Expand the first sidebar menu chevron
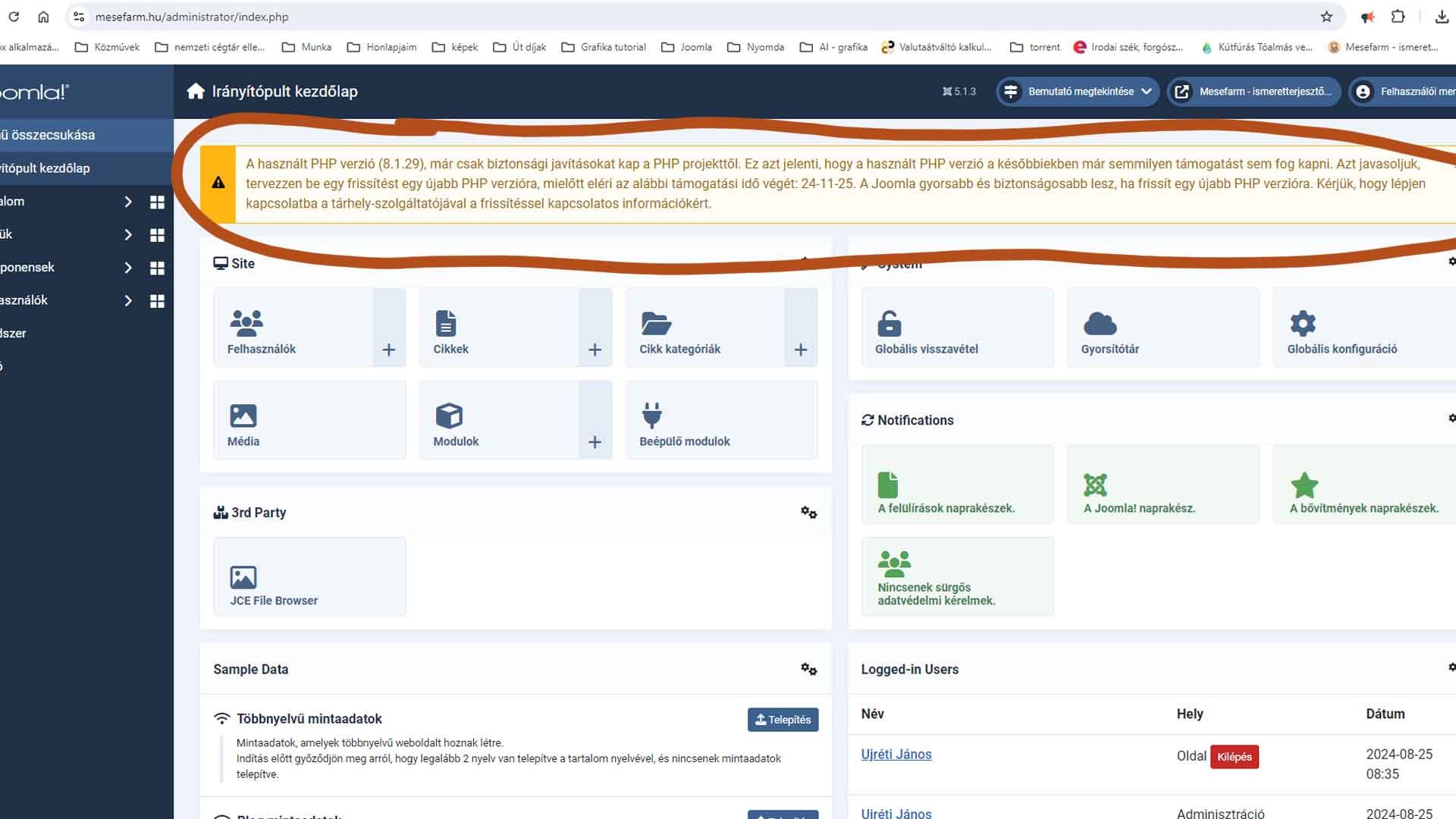The image size is (1456, 819). pyautogui.click(x=127, y=202)
